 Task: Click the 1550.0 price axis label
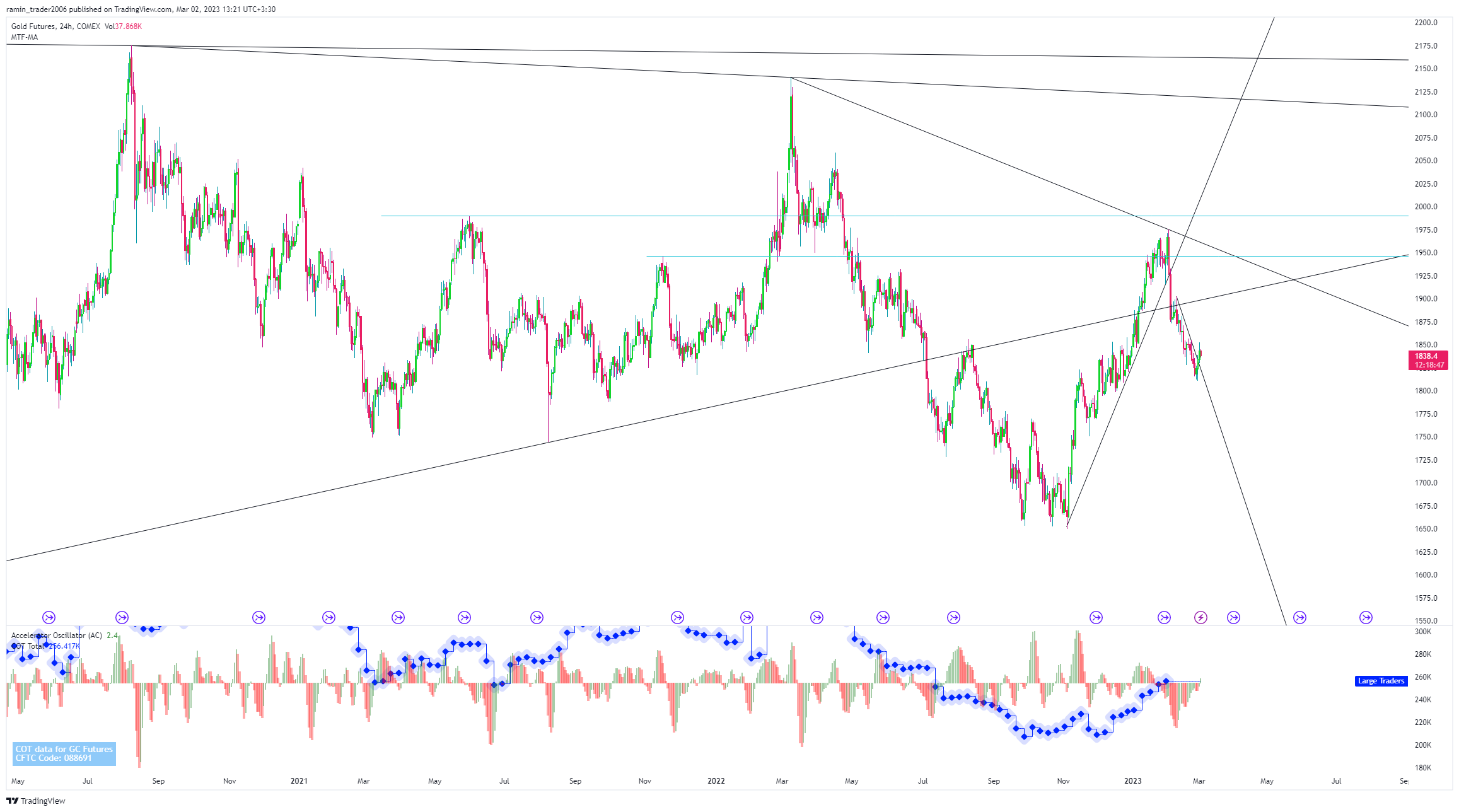[1426, 621]
